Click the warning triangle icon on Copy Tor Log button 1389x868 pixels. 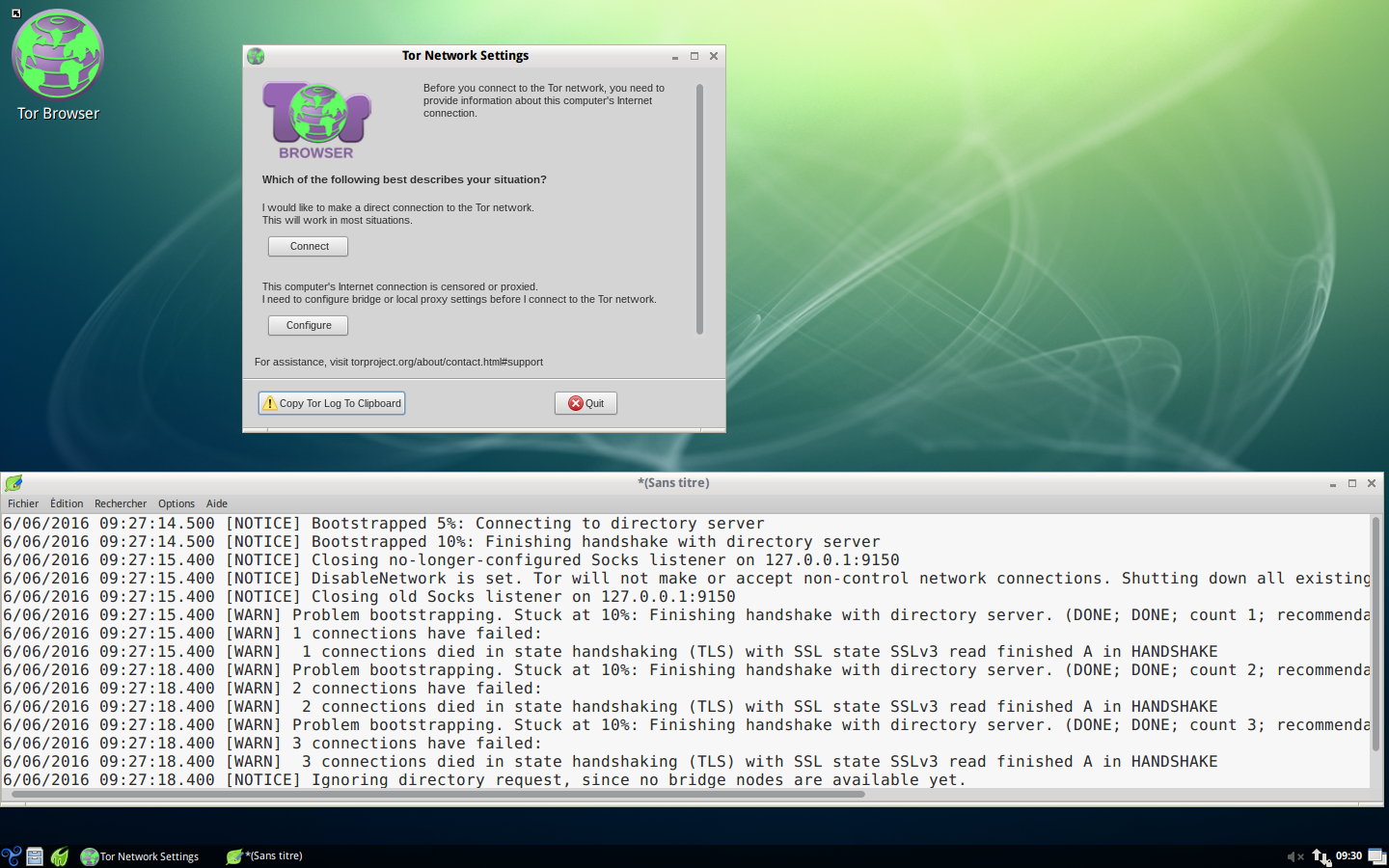[x=270, y=403]
